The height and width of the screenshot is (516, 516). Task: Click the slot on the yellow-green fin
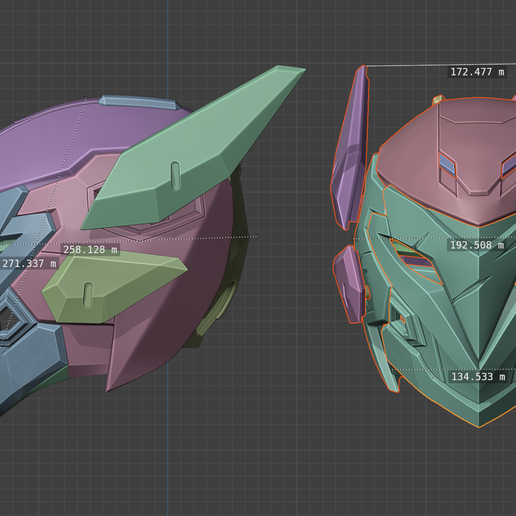pyautogui.click(x=88, y=295)
